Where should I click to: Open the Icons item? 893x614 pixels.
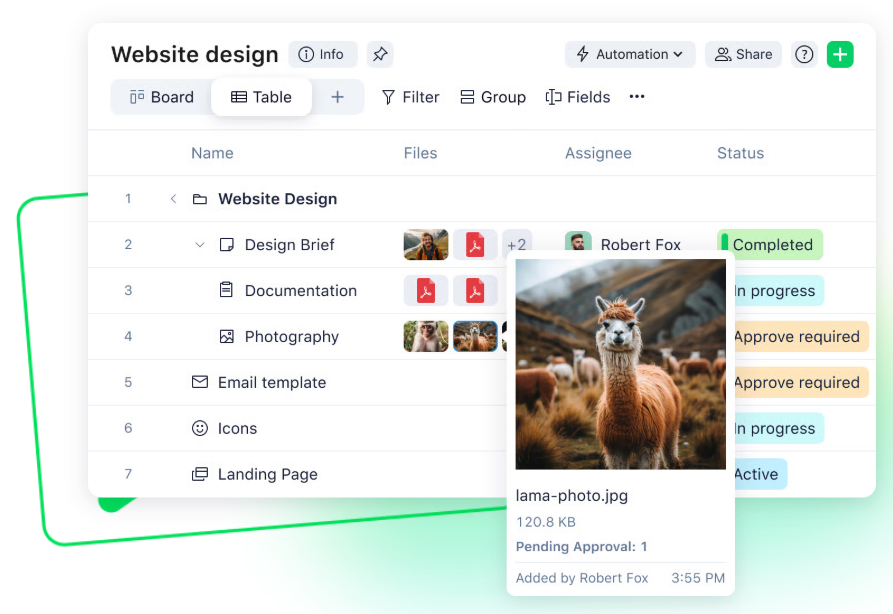(237, 428)
